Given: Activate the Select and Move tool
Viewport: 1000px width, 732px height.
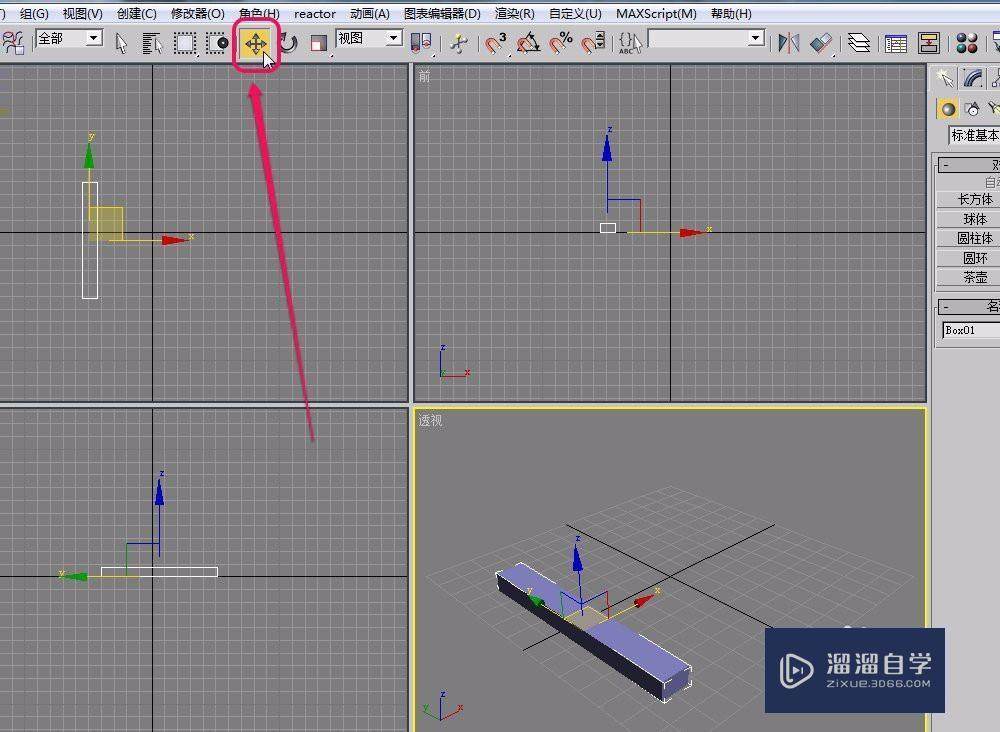Looking at the screenshot, I should click(x=256, y=43).
